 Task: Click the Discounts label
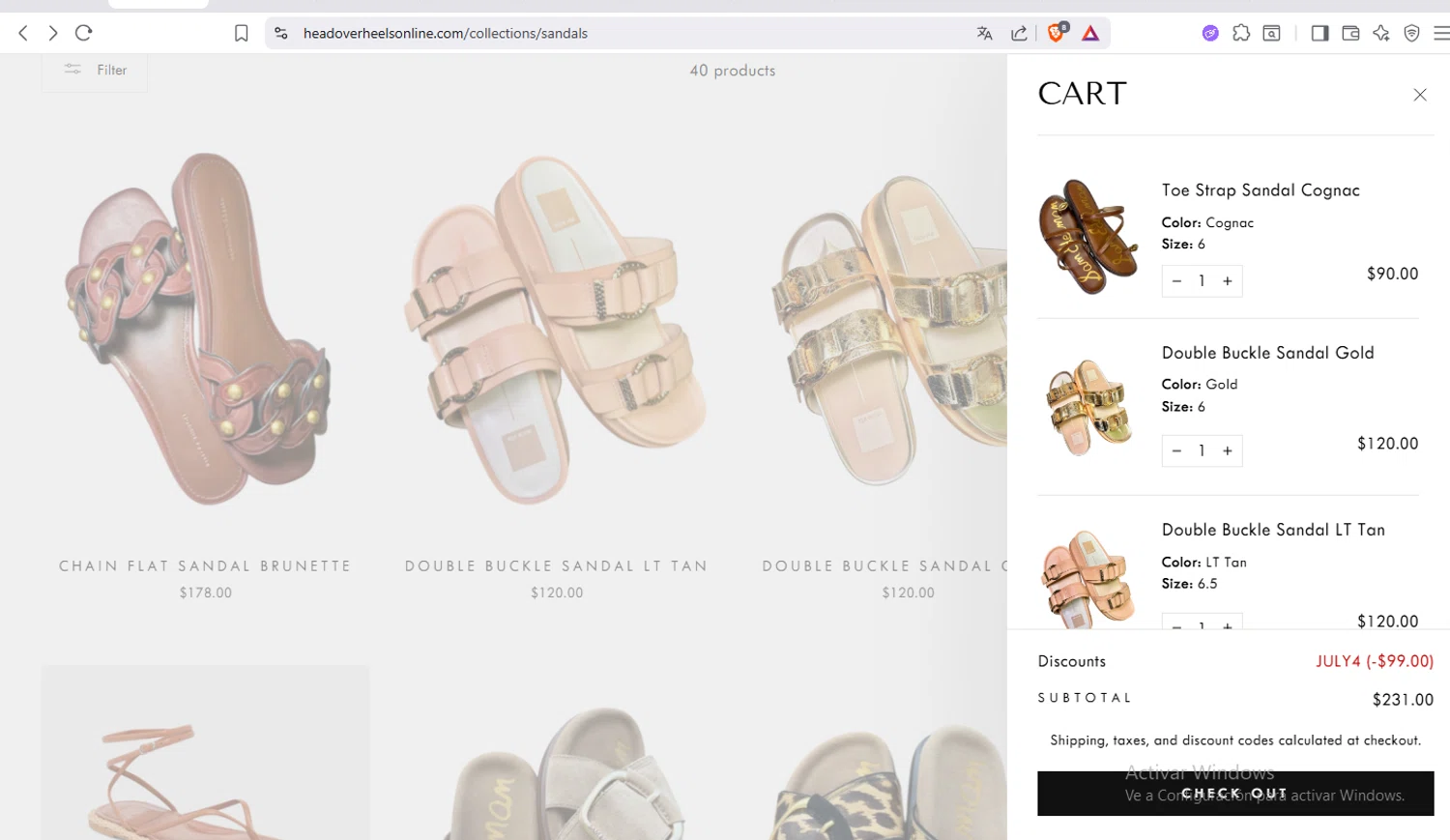(x=1072, y=661)
